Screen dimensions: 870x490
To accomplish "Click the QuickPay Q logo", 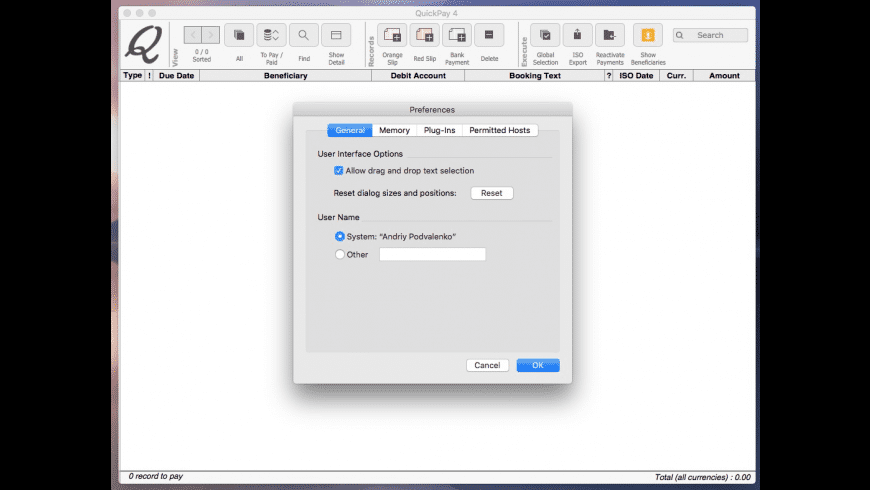I will (x=144, y=44).
